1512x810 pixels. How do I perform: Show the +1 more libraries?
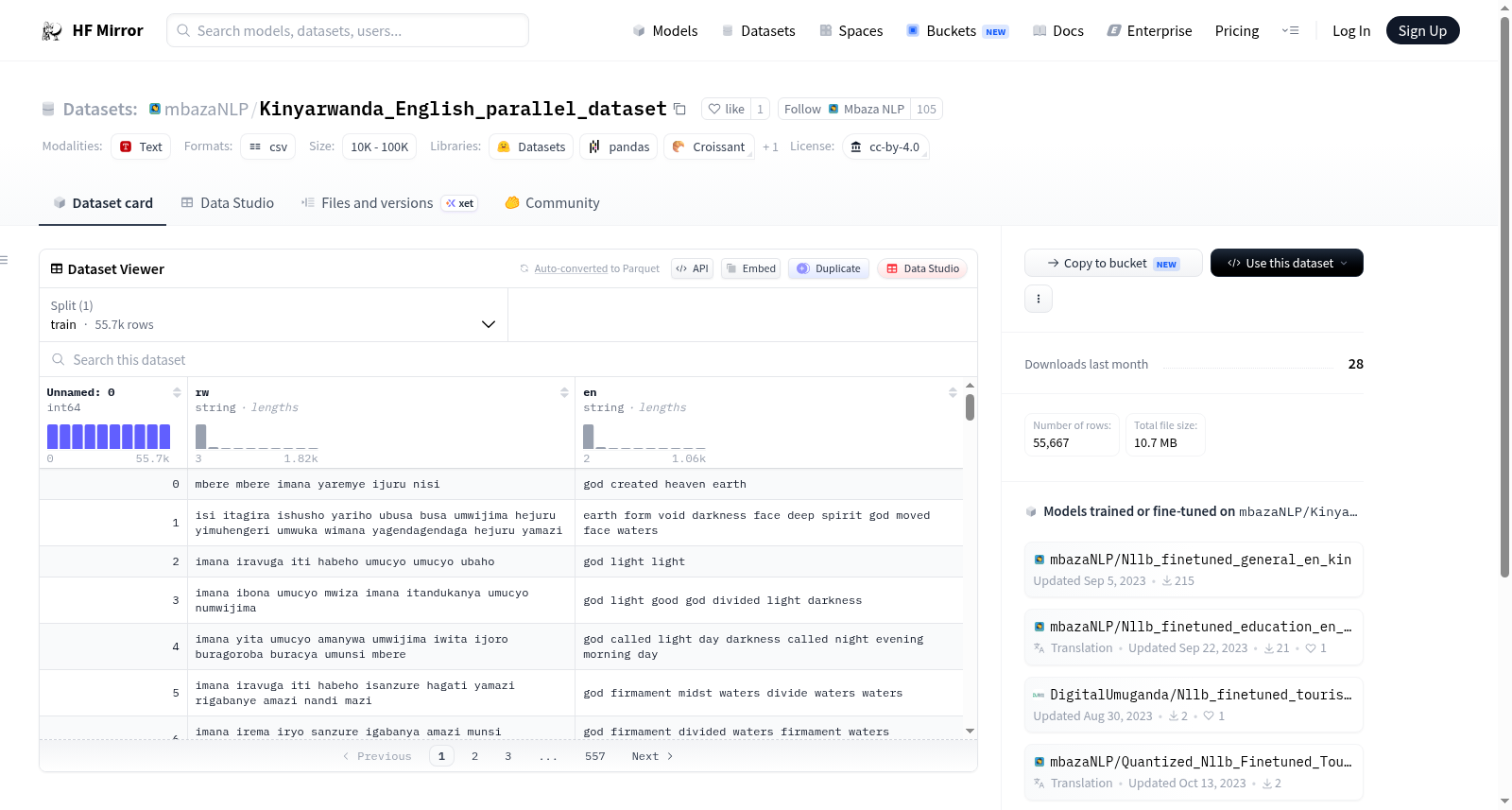pyautogui.click(x=770, y=146)
